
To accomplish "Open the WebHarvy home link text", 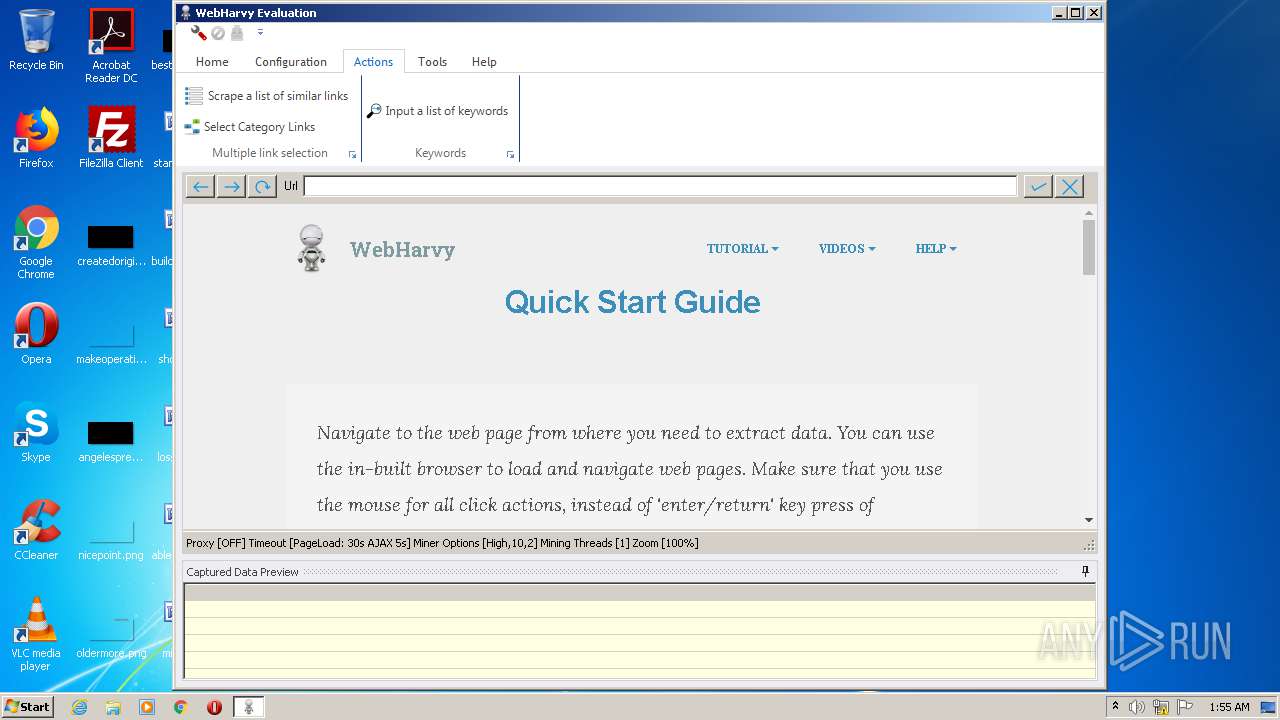I will tap(402, 250).
